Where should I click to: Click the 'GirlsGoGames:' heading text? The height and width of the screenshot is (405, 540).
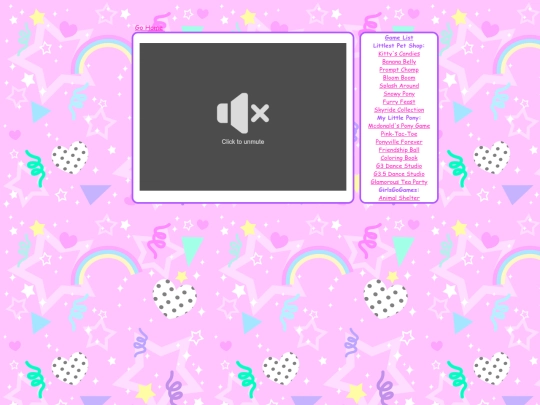click(399, 190)
